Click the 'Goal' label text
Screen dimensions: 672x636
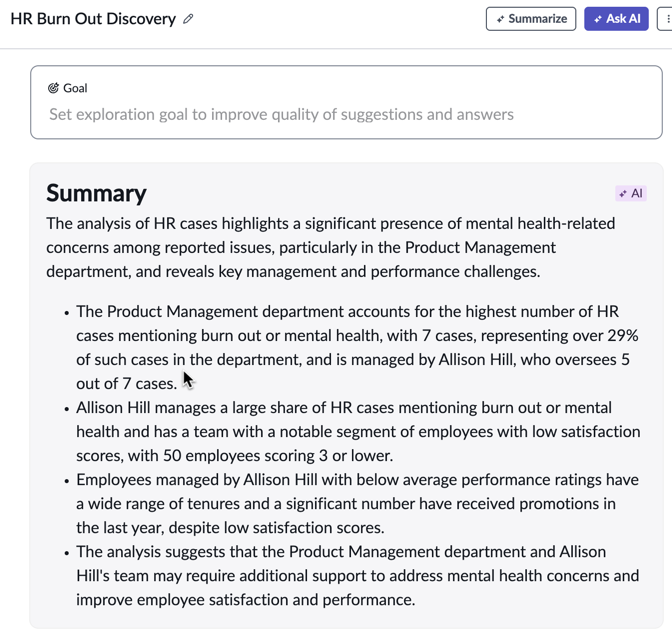click(x=75, y=88)
